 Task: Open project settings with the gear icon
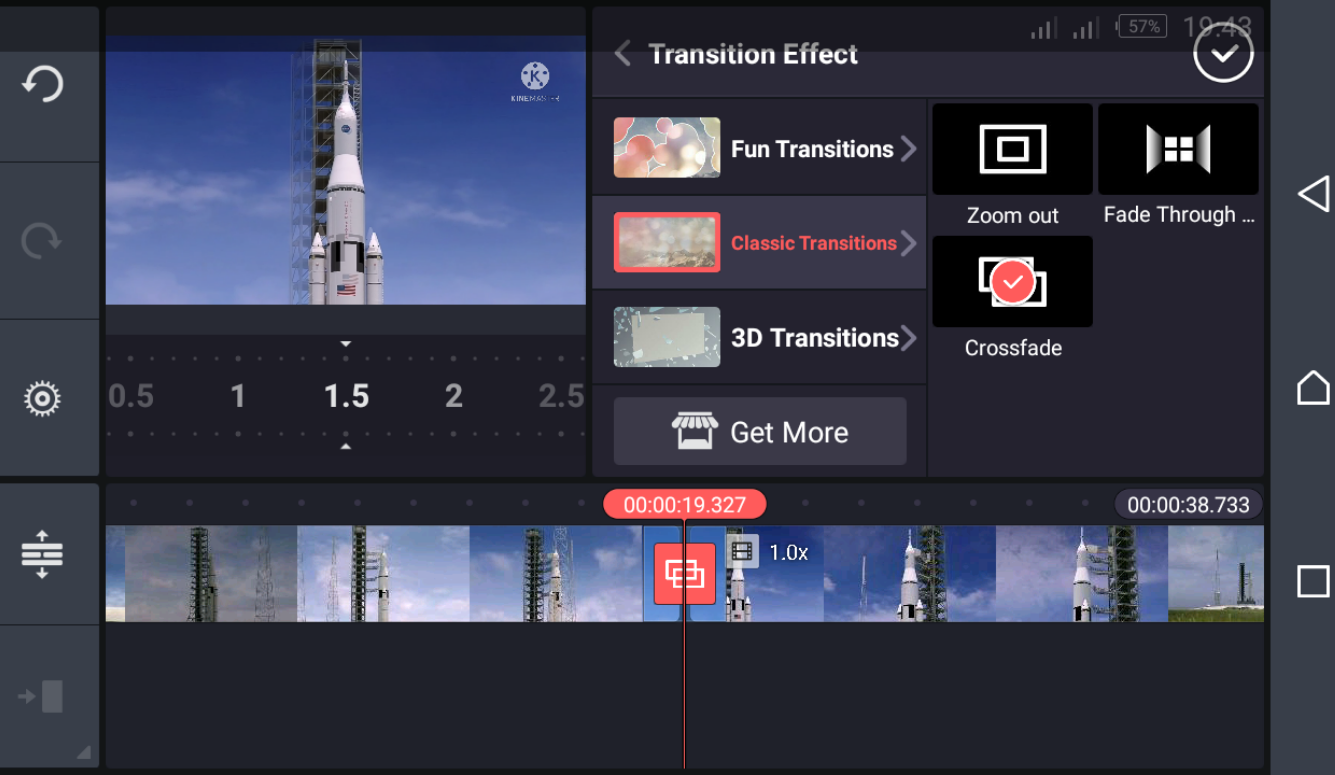[x=40, y=398]
